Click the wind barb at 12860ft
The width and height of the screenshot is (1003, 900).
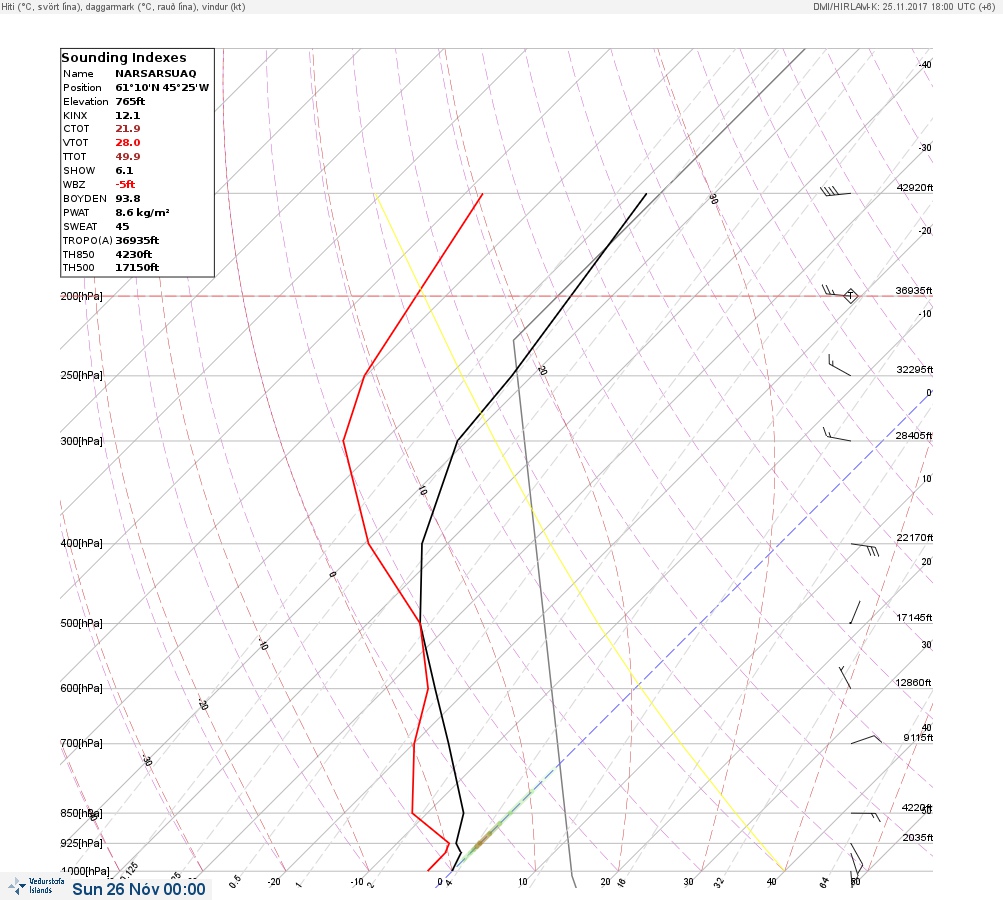click(x=845, y=677)
